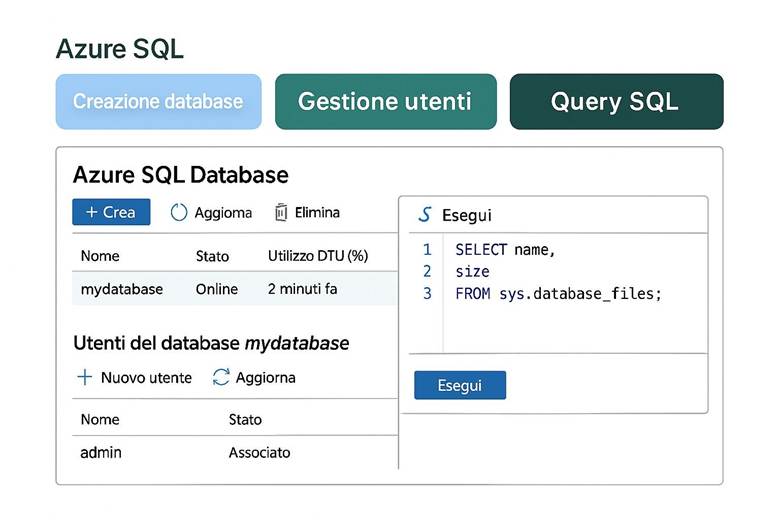Image resolution: width=780 pixels, height=520 pixels.
Task: Open the Creazione database tab
Action: 158,101
